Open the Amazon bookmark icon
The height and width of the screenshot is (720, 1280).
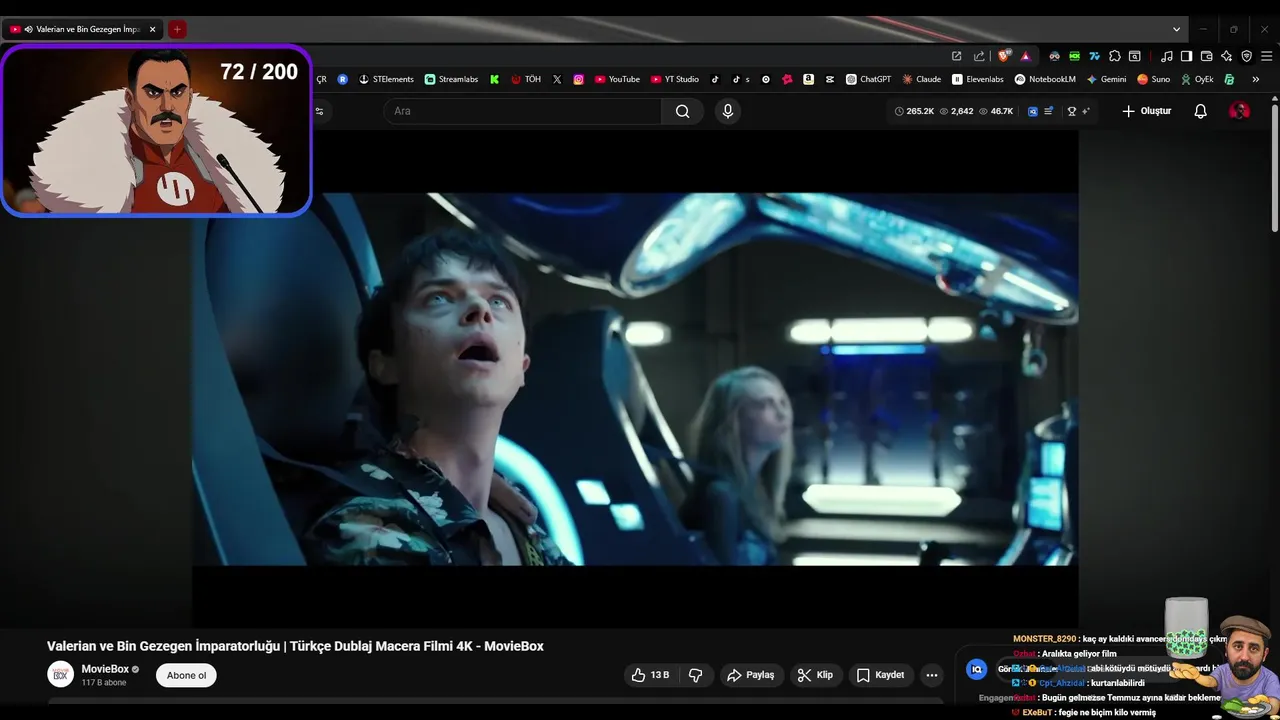(x=808, y=79)
